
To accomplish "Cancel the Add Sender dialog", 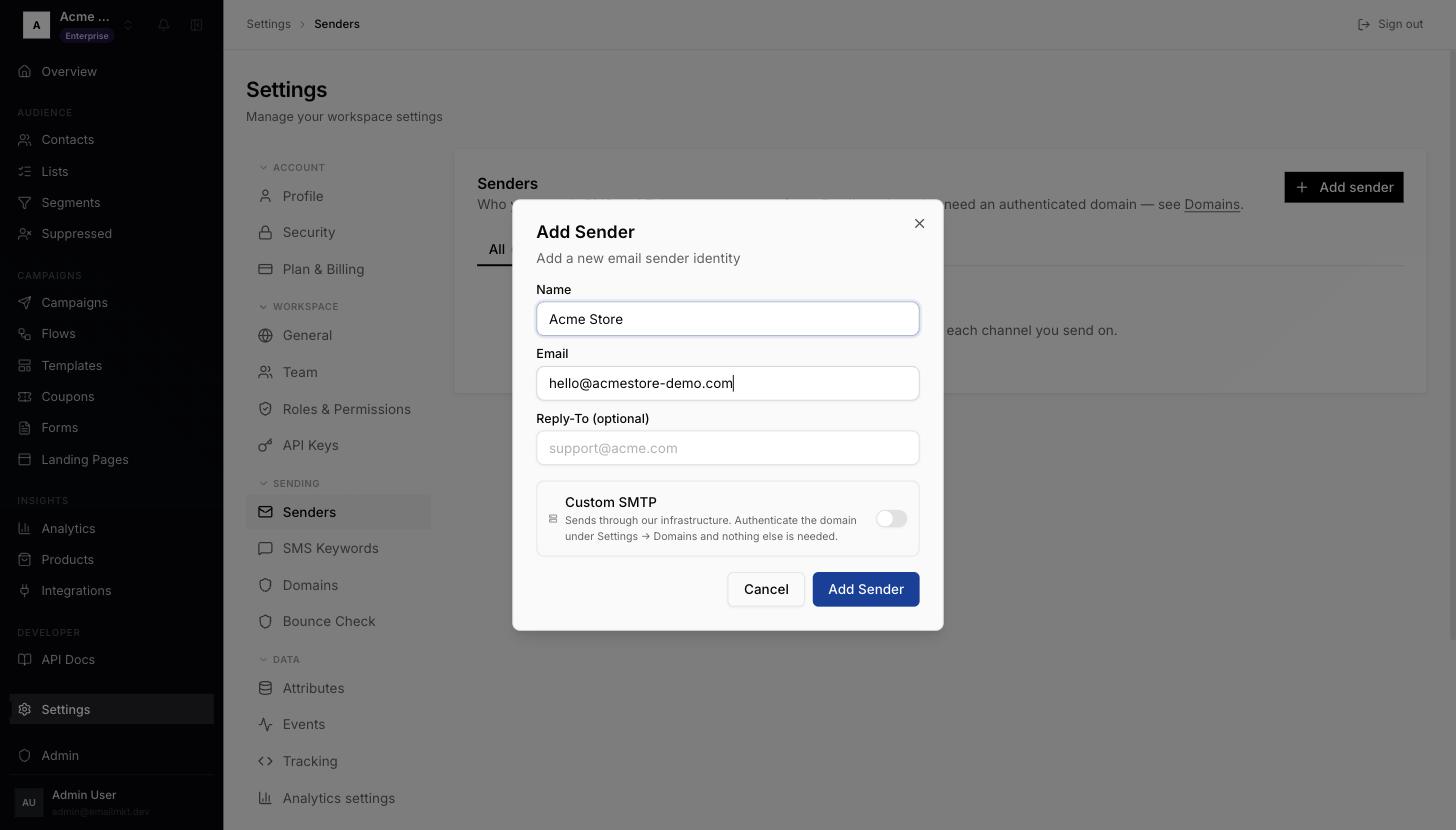I will click(x=766, y=589).
